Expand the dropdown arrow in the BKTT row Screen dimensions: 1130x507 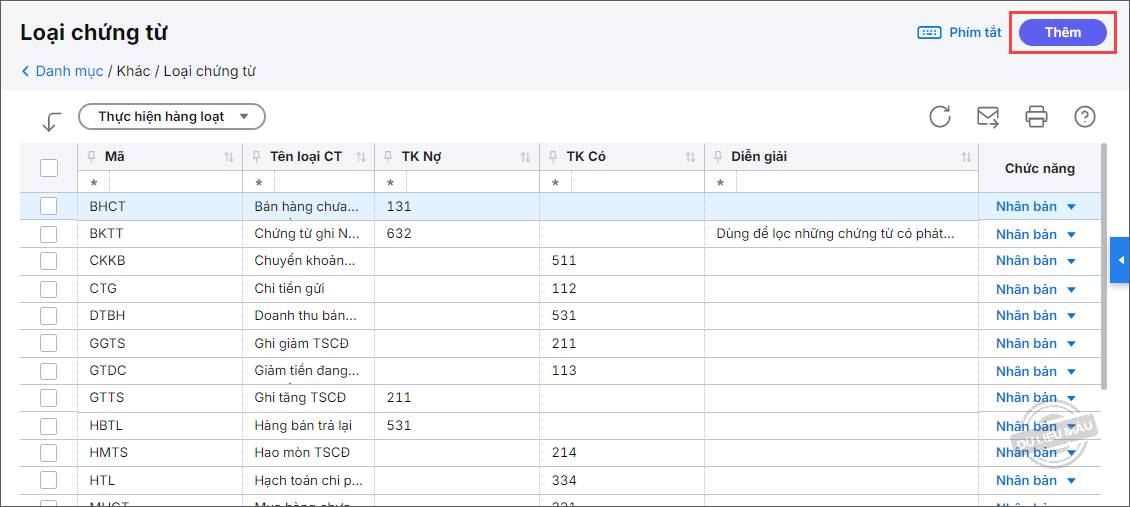[x=1071, y=234]
